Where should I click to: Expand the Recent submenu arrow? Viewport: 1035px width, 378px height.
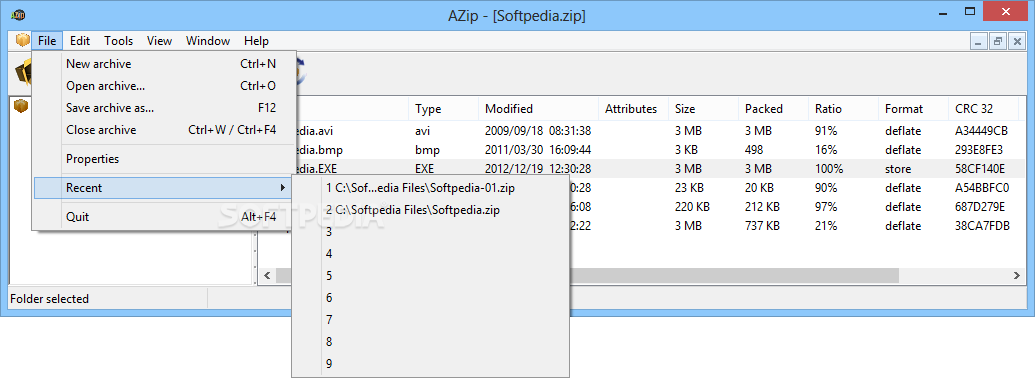point(283,188)
